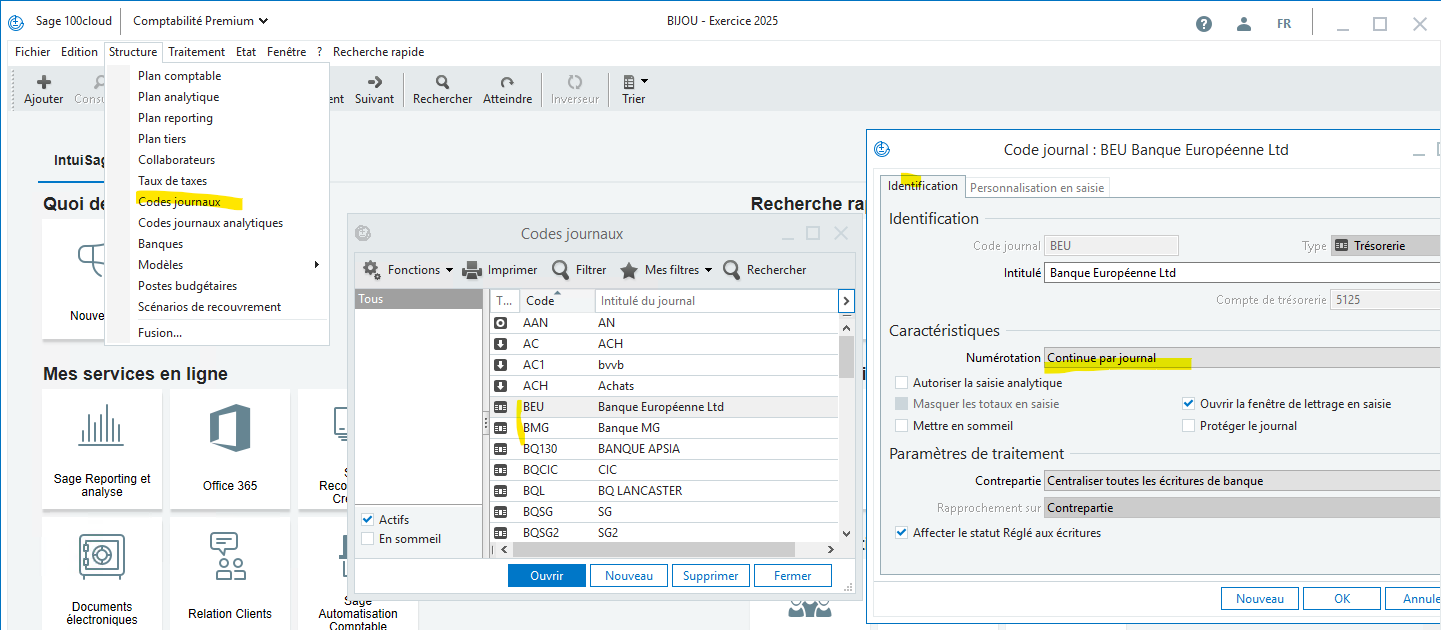Click the column chooser arrow in journal list
Image resolution: width=1441 pixels, height=630 pixels.
click(x=846, y=300)
